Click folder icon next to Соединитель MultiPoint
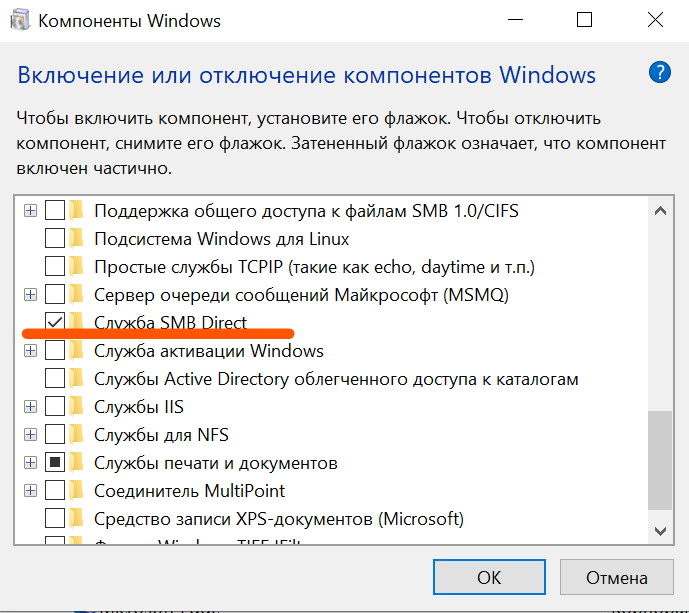Image resolution: width=689 pixels, height=613 pixels. coord(78,491)
